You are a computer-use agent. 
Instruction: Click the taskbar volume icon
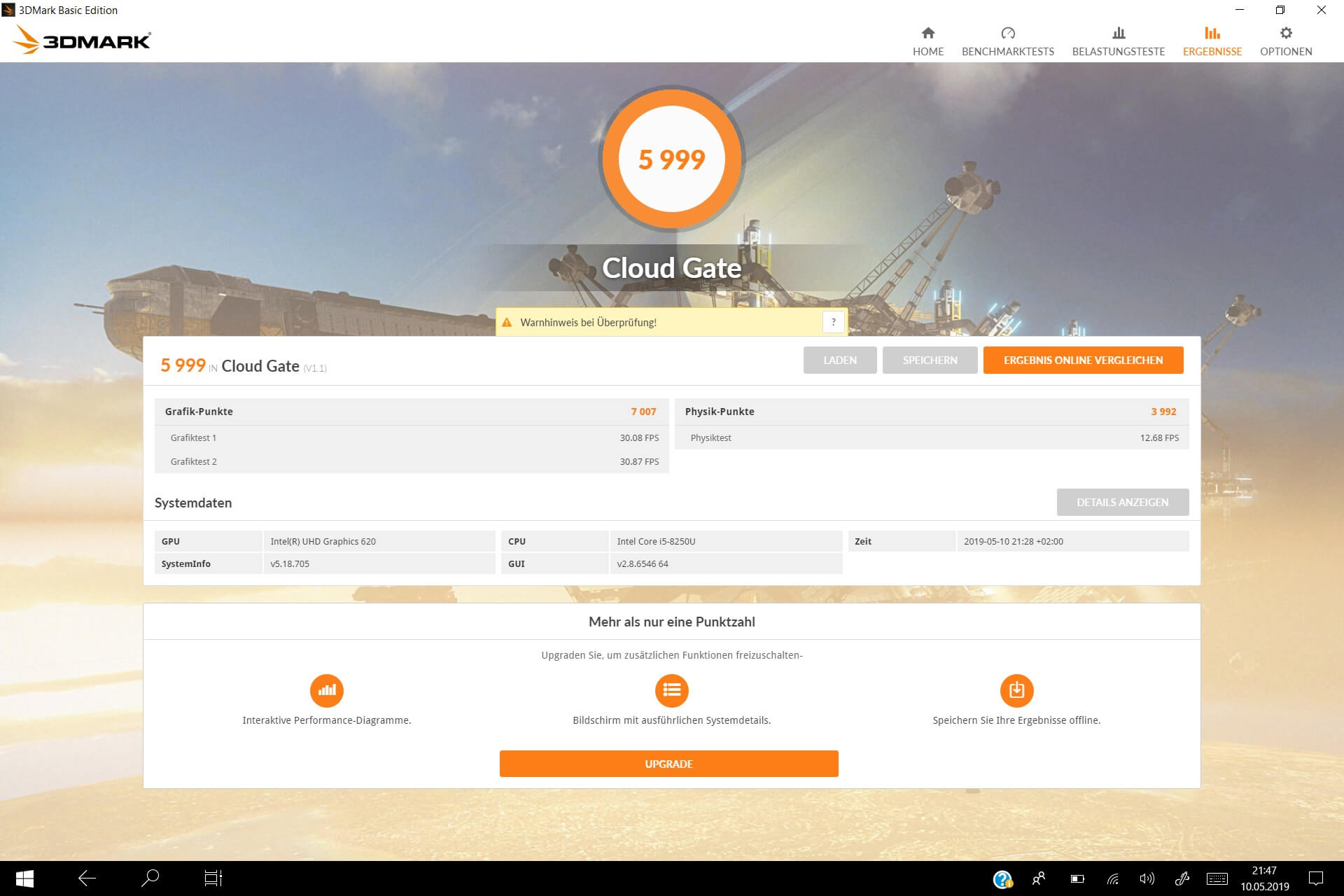[x=1146, y=878]
